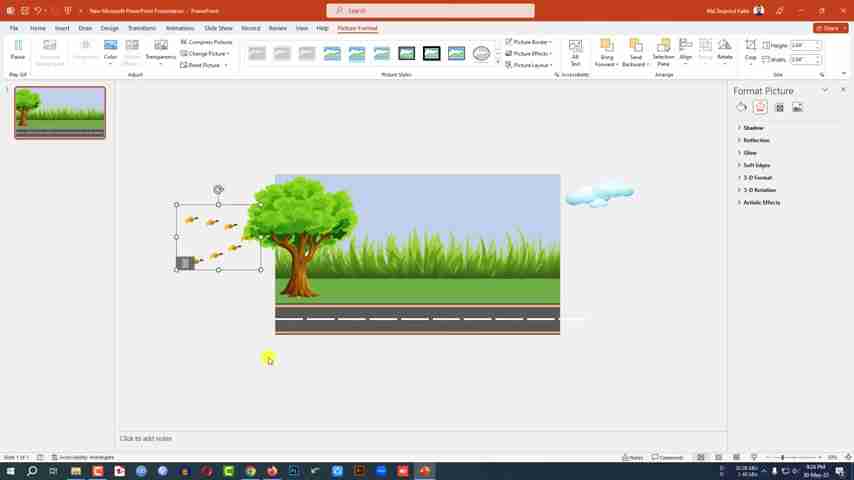Click Compress Pictures
The width and height of the screenshot is (854, 480).
206,42
